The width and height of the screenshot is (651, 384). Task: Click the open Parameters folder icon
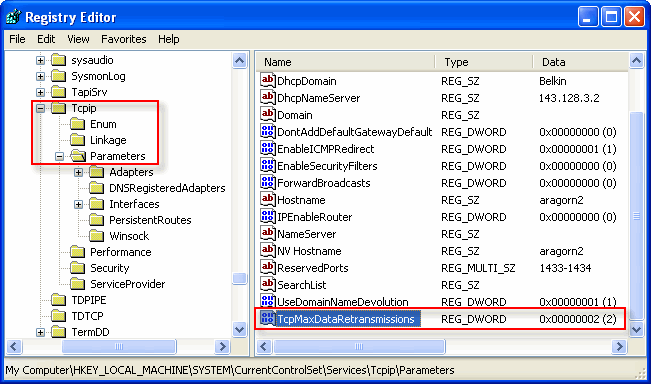[x=78, y=156]
